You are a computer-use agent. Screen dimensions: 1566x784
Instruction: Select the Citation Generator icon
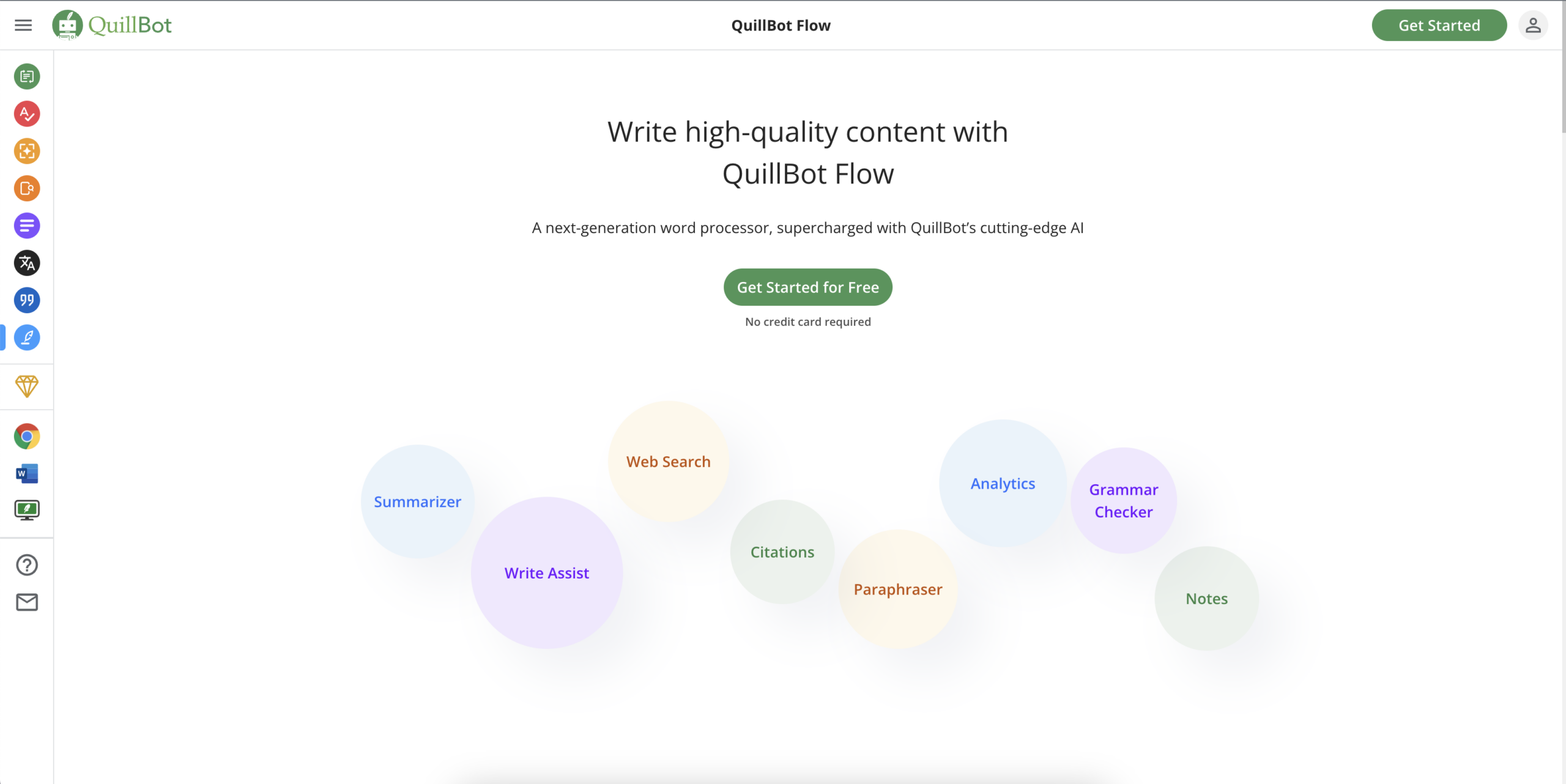pos(27,300)
